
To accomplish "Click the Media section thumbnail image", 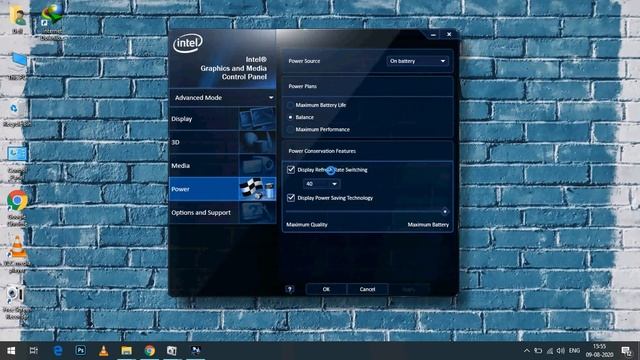I will click(257, 166).
